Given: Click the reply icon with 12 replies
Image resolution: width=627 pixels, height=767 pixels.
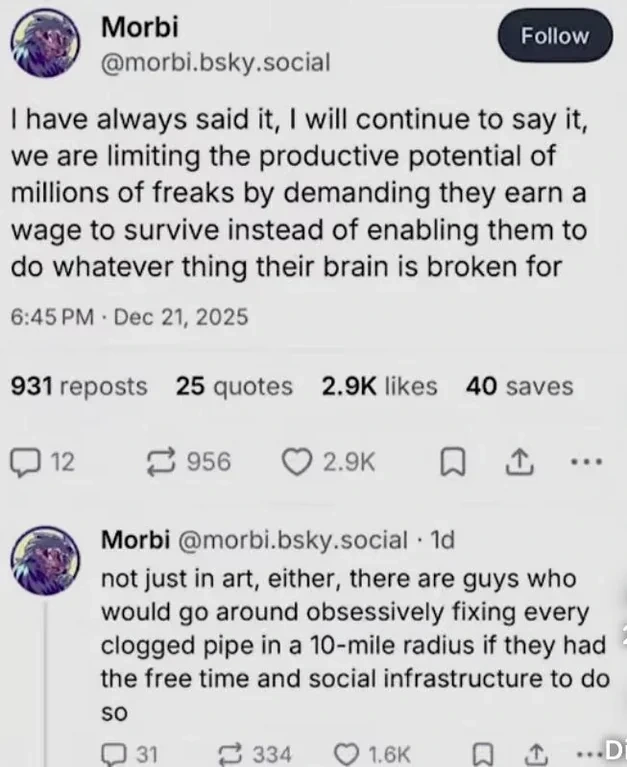Looking at the screenshot, I should tap(23, 462).
